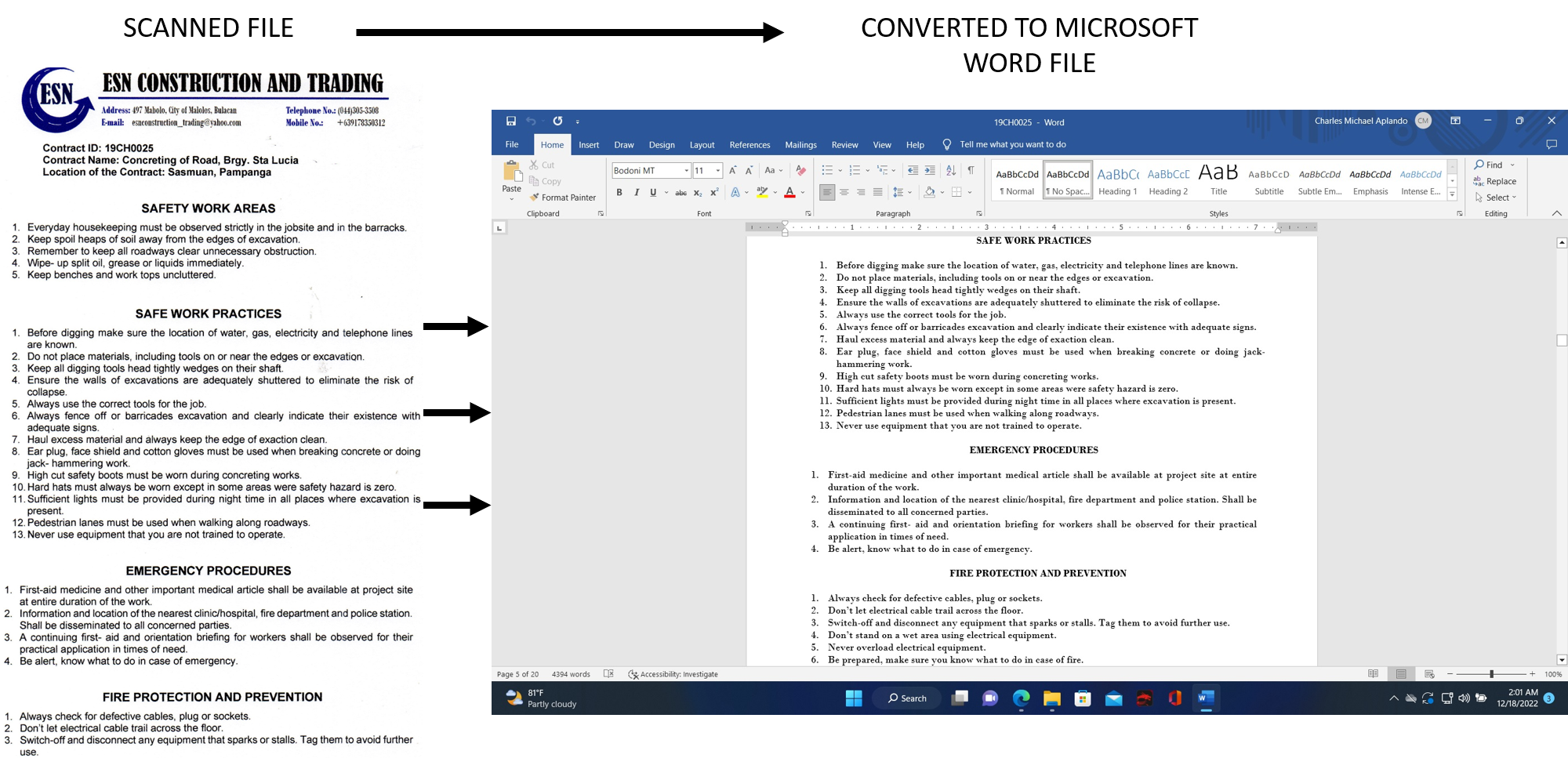1568x758 pixels.
Task: Apply strikethrough formatting icon
Action: [x=681, y=193]
